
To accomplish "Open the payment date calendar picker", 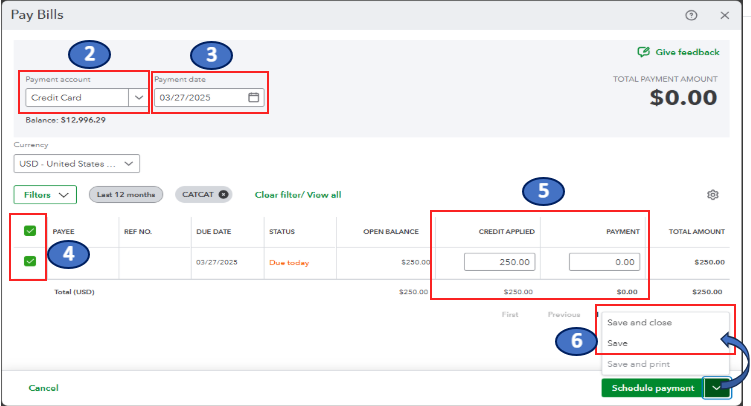I will pos(253,97).
